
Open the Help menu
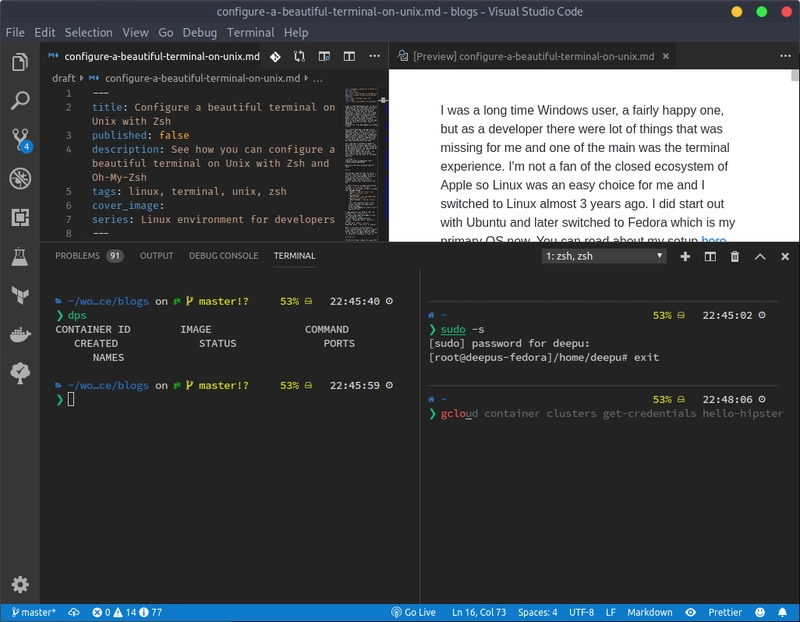pyautogui.click(x=296, y=33)
